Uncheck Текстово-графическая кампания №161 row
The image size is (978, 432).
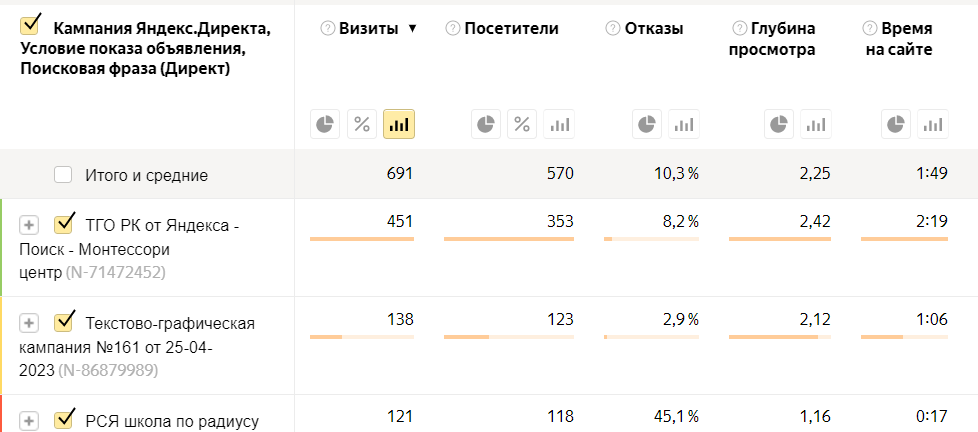(x=65, y=320)
